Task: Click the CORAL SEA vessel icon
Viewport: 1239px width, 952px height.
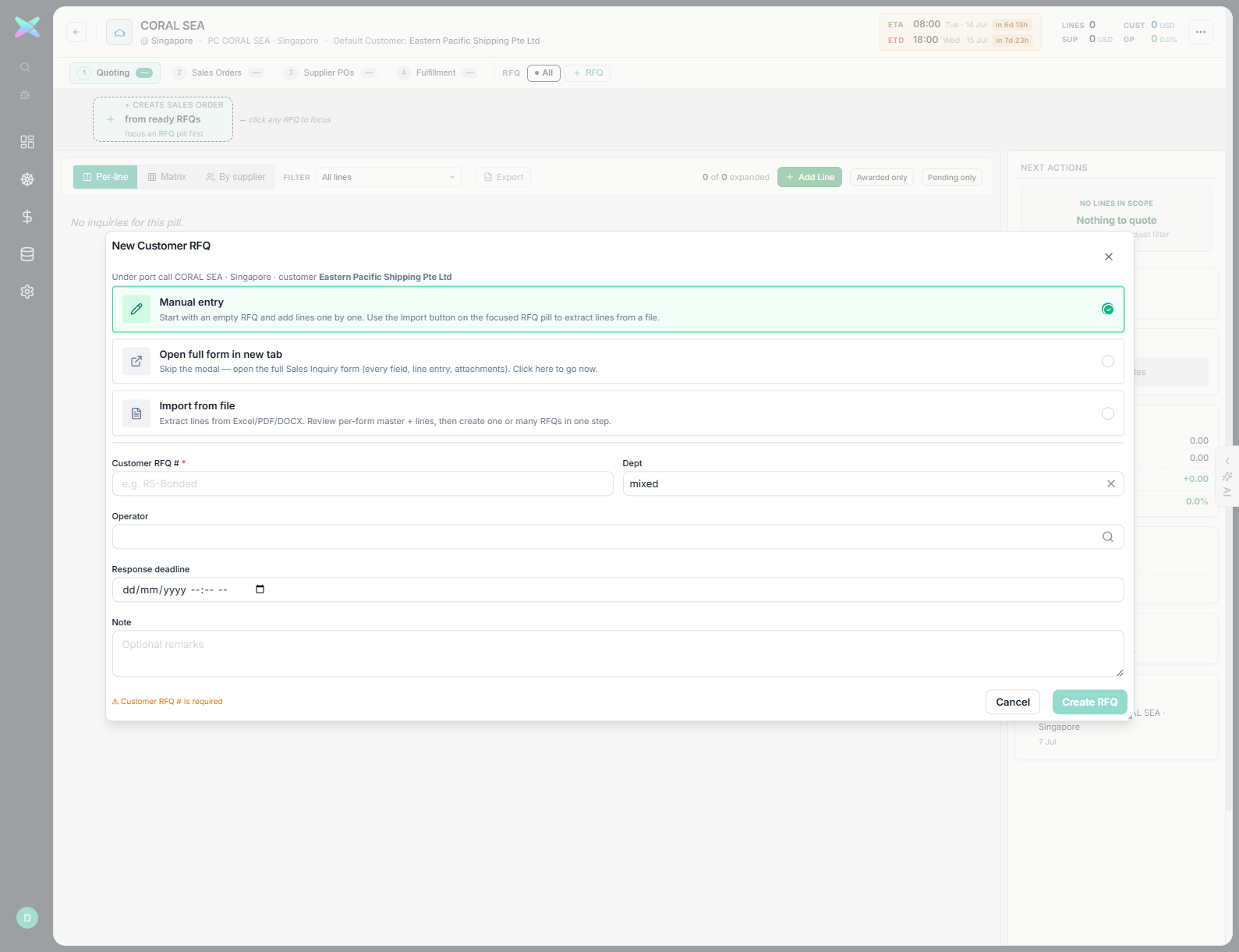Action: tap(119, 33)
